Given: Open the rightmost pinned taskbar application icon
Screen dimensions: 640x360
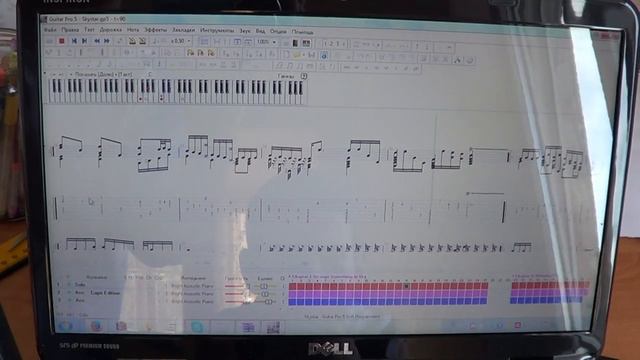Looking at the screenshot, I should tap(273, 327).
